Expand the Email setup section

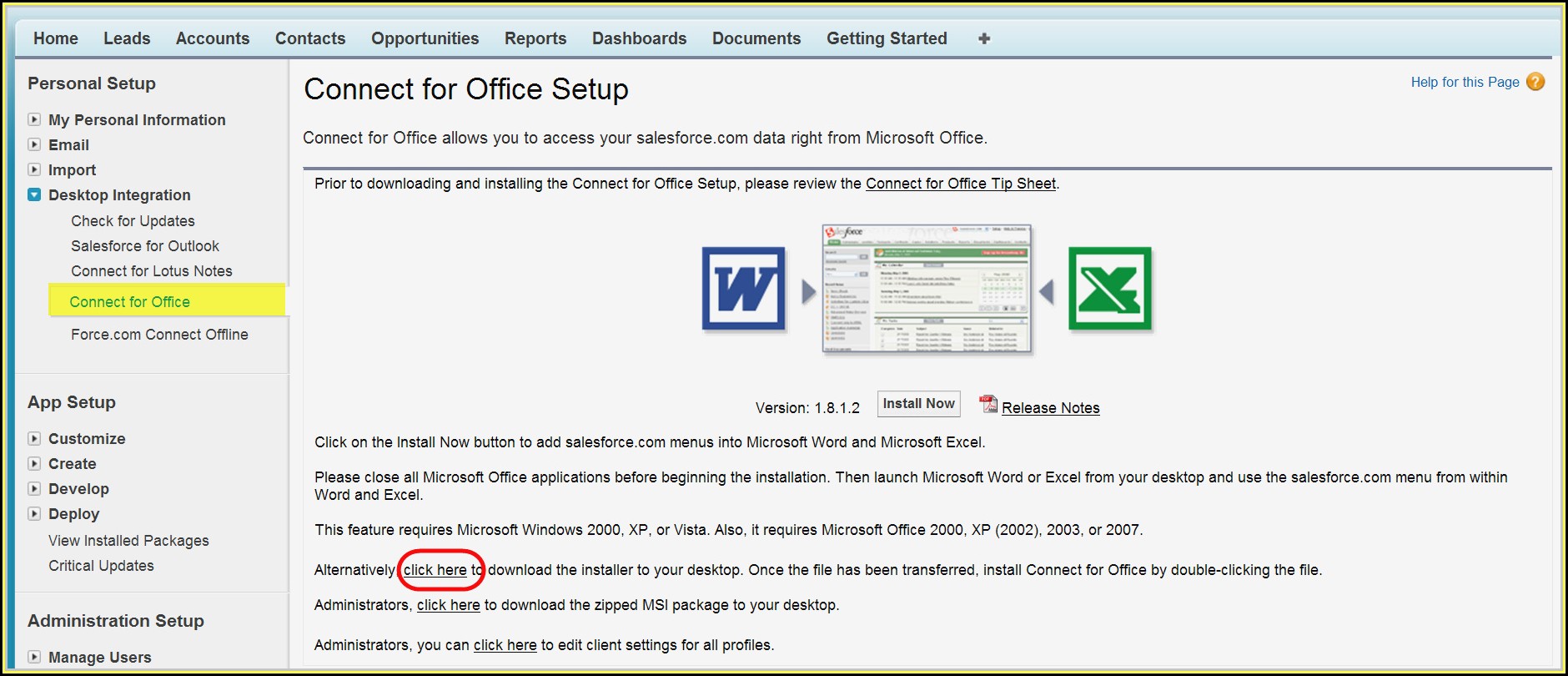pos(34,144)
